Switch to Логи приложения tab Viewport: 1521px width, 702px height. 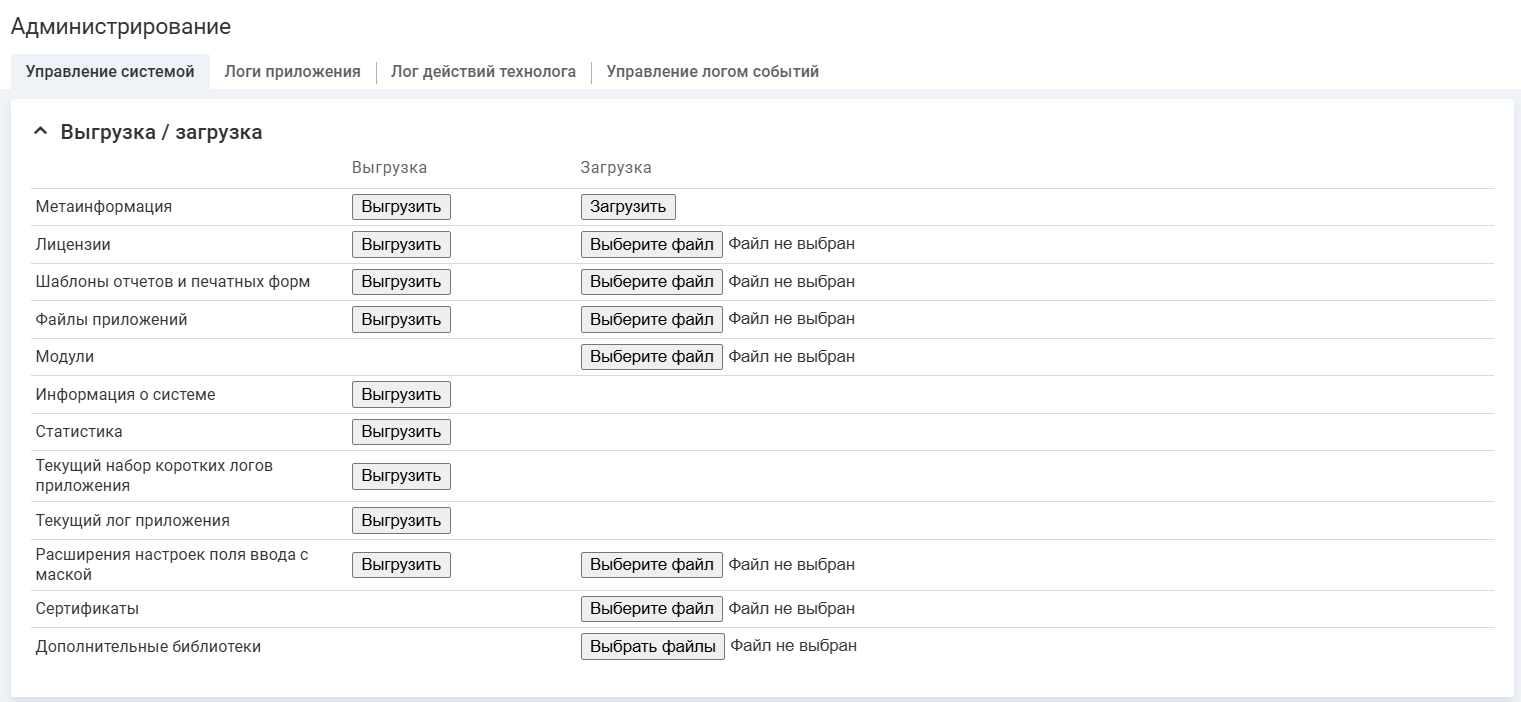click(x=292, y=72)
